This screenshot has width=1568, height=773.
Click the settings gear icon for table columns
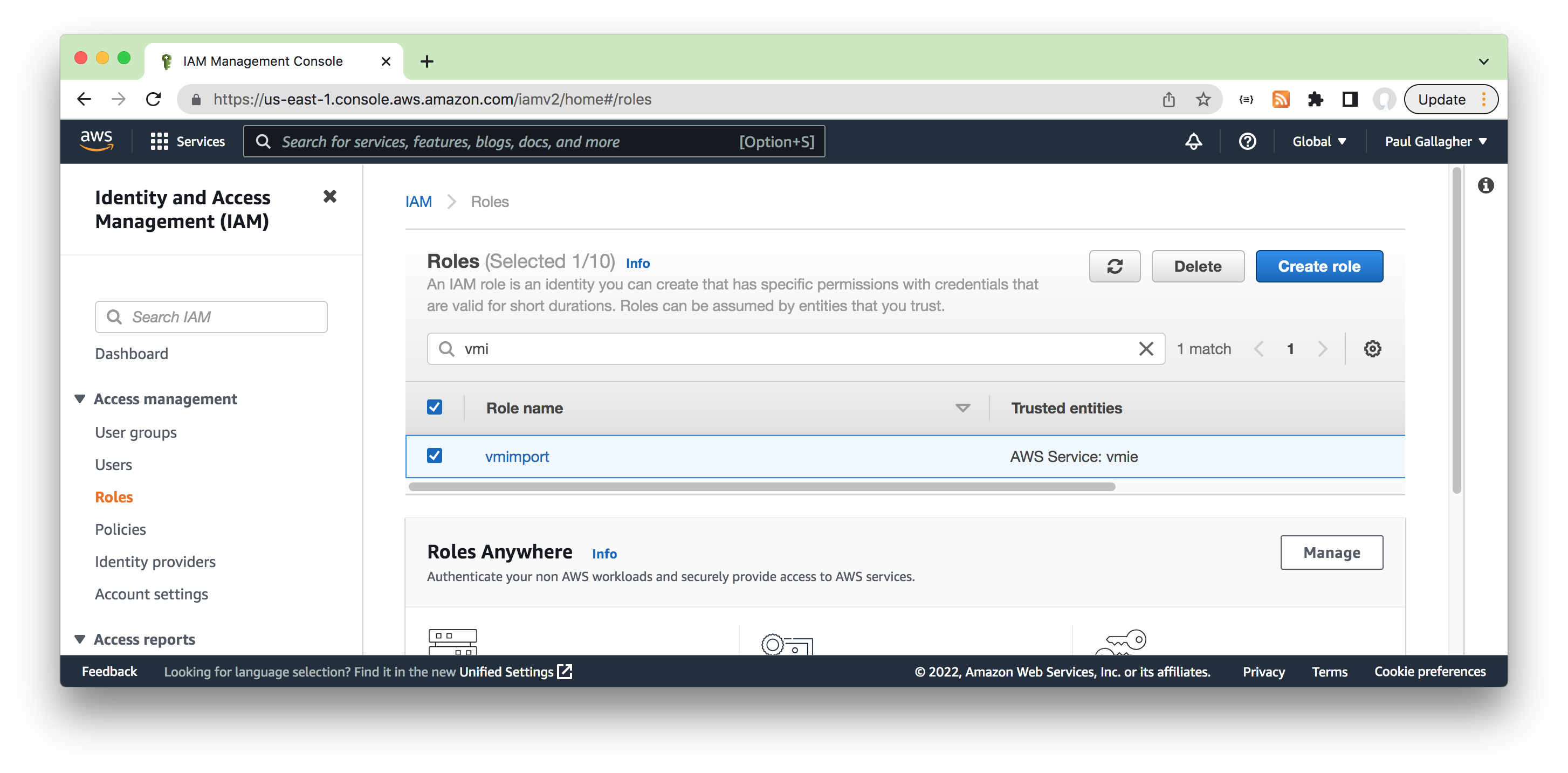click(x=1374, y=348)
